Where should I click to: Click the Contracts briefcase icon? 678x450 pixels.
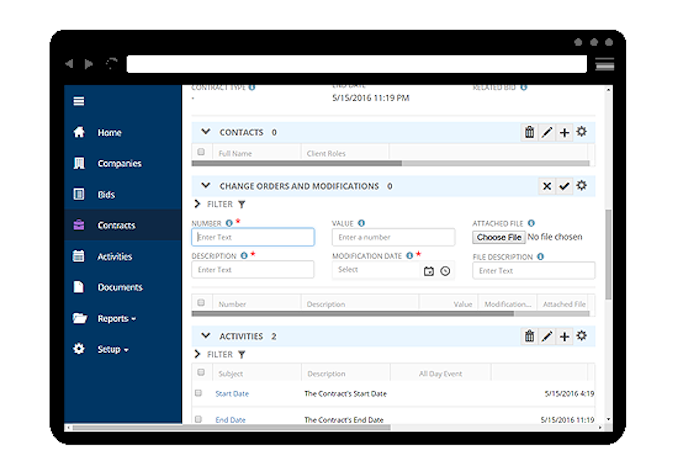click(79, 225)
